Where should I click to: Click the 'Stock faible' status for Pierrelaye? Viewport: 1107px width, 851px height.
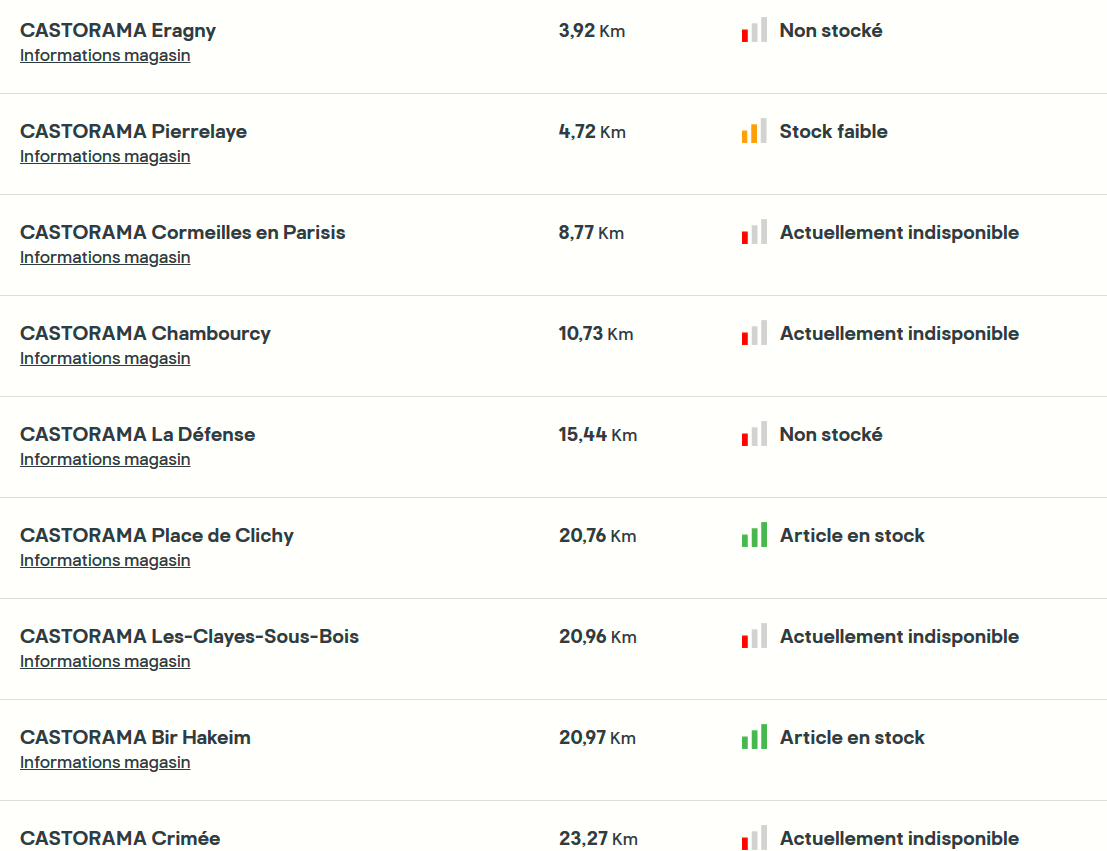point(833,132)
